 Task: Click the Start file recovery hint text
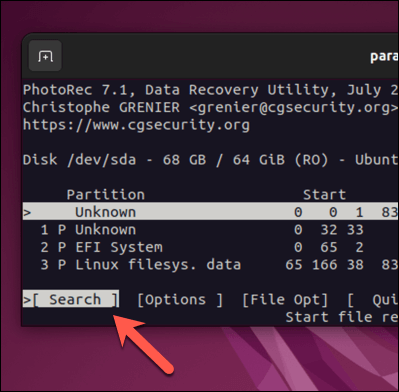pos(342,317)
